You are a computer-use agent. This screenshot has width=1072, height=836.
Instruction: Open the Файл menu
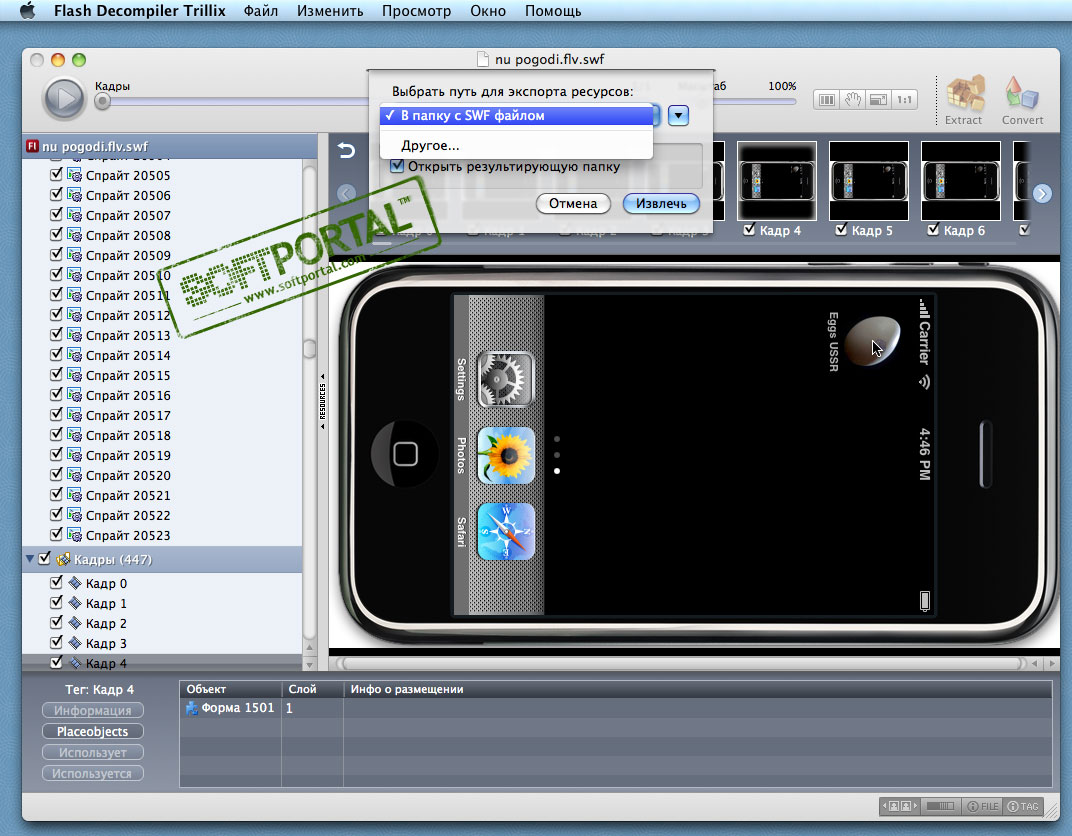tap(260, 11)
